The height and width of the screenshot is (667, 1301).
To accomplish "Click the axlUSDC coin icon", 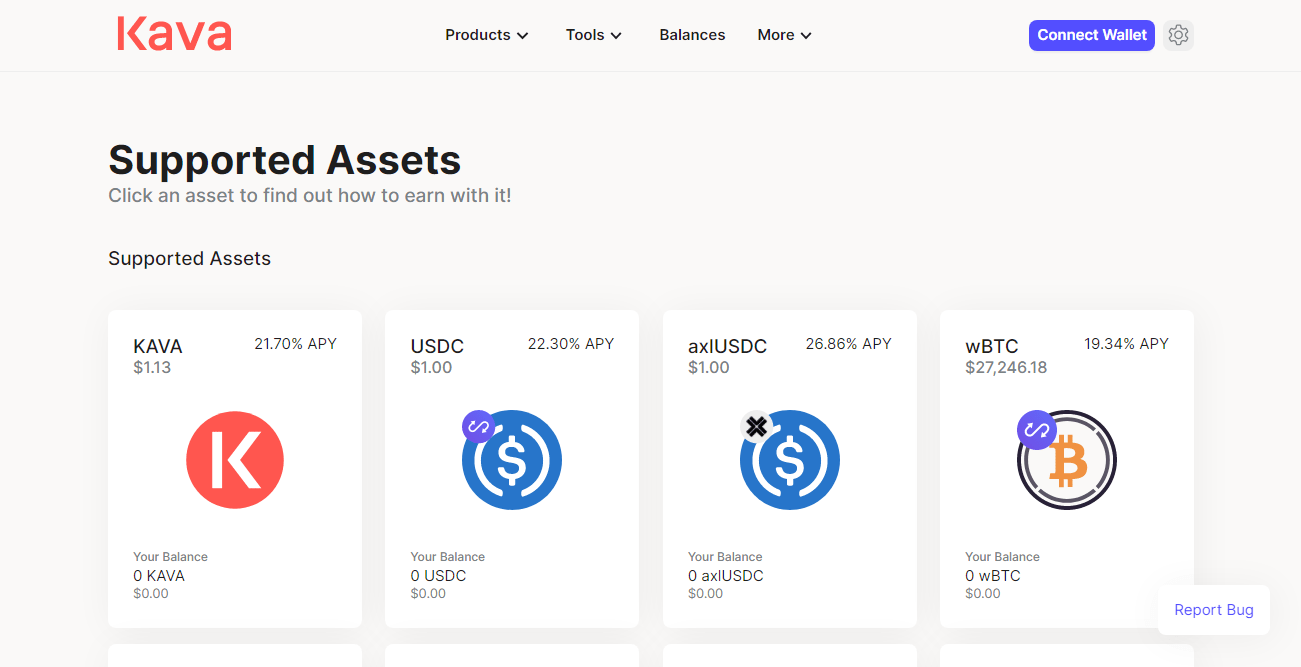I will (x=790, y=460).
